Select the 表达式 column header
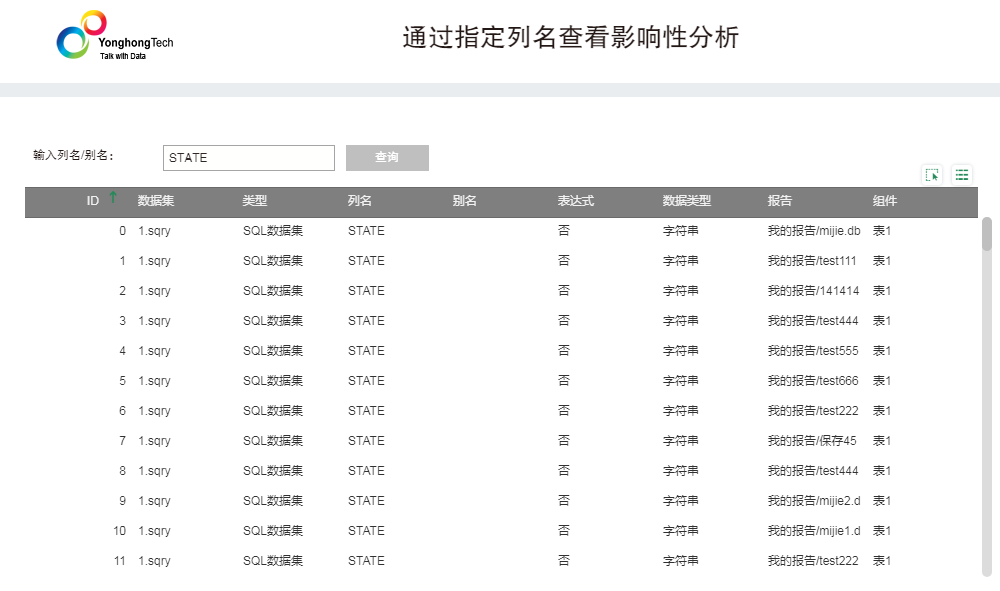Screen dimensions: 1000x591 (576, 201)
